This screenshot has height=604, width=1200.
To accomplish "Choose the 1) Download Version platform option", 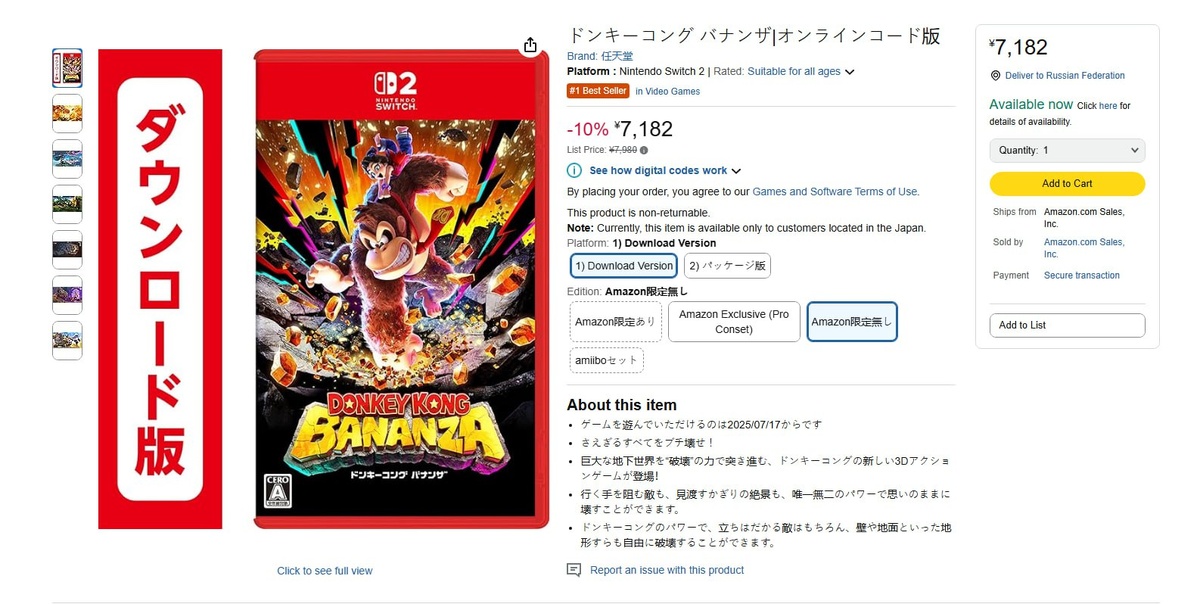I will tap(624, 266).
